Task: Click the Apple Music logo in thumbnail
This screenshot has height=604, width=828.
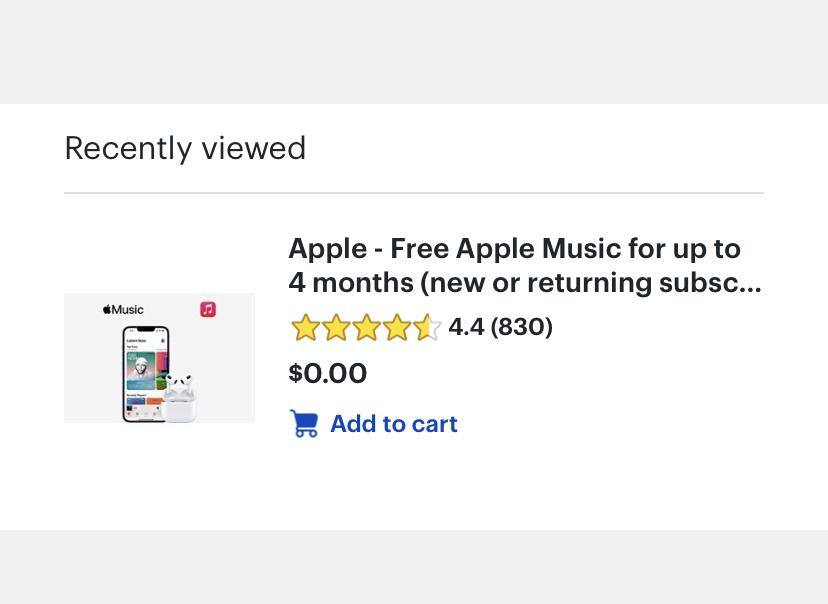Action: point(123,310)
